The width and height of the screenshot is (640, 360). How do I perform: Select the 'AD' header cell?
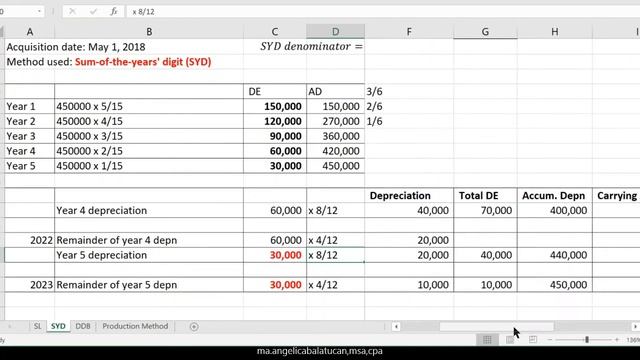pyautogui.click(x=336, y=91)
